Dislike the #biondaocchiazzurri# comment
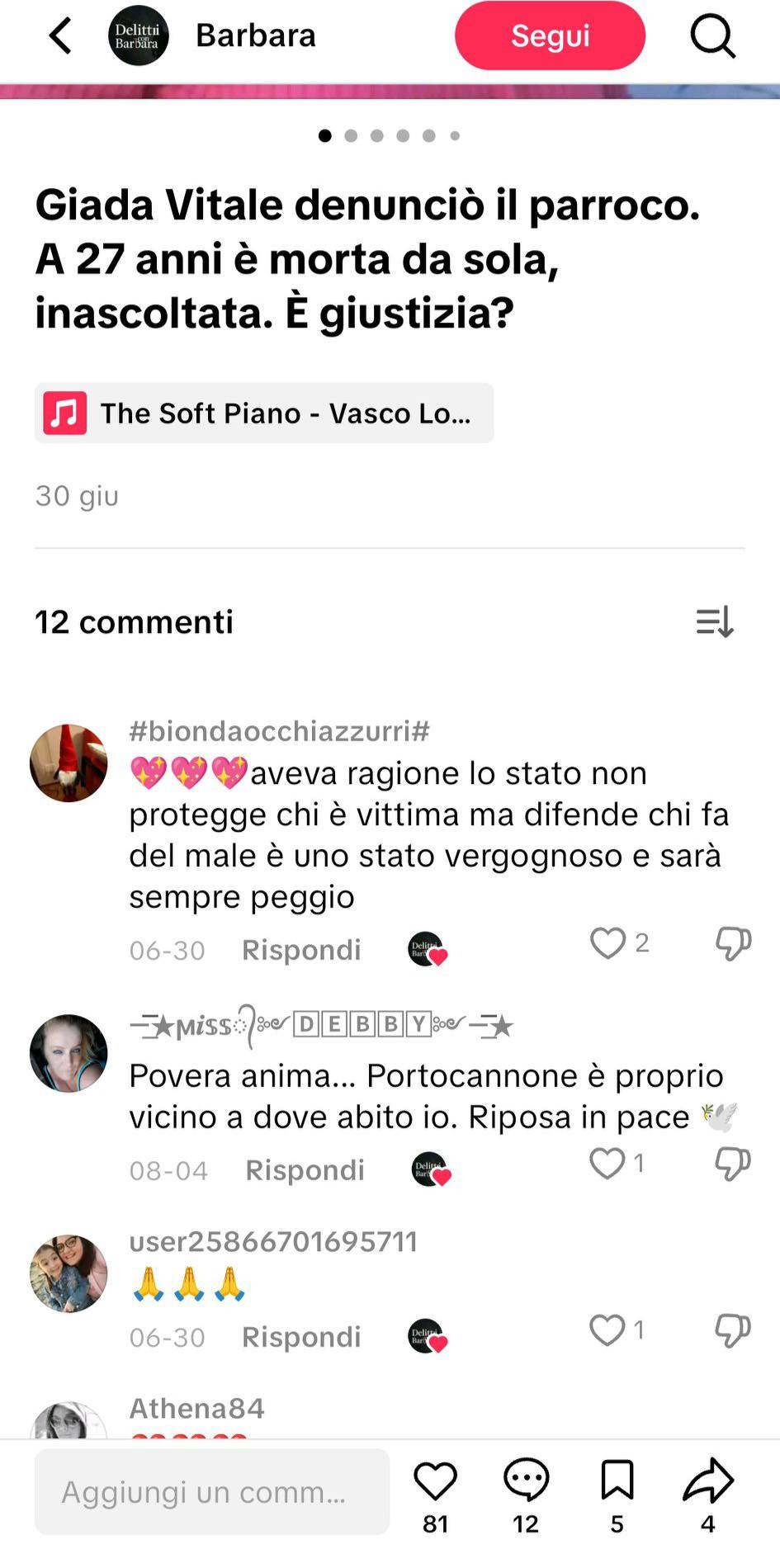Image resolution: width=780 pixels, height=1568 pixels. click(733, 943)
